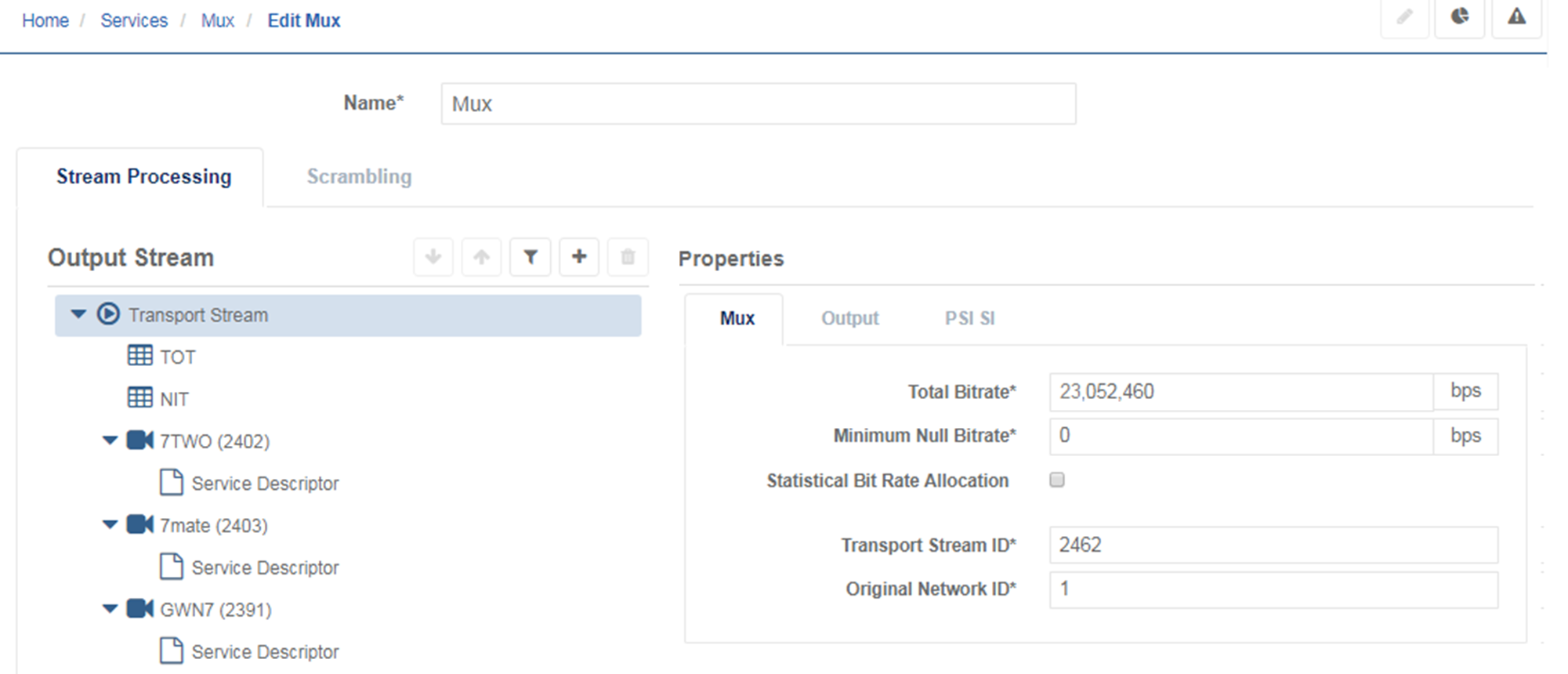Click the pencil edit icon
The width and height of the screenshot is (1568, 674).
point(1405,17)
